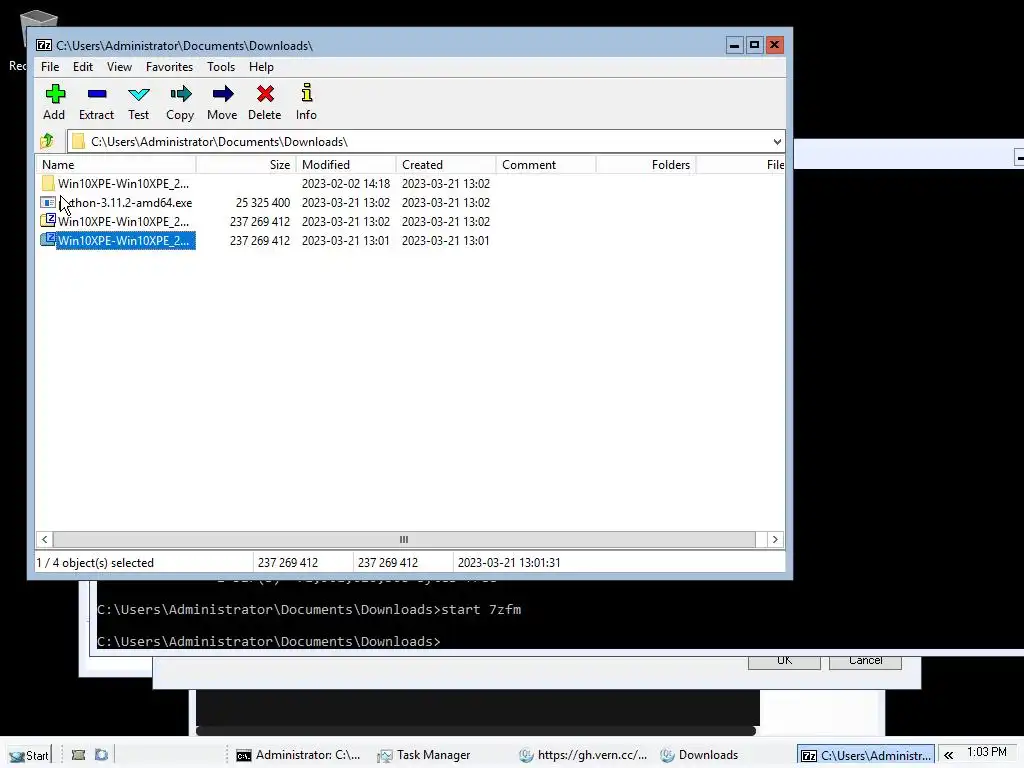1024x768 pixels.
Task: Sort by the Comment column header
Action: click(x=546, y=165)
